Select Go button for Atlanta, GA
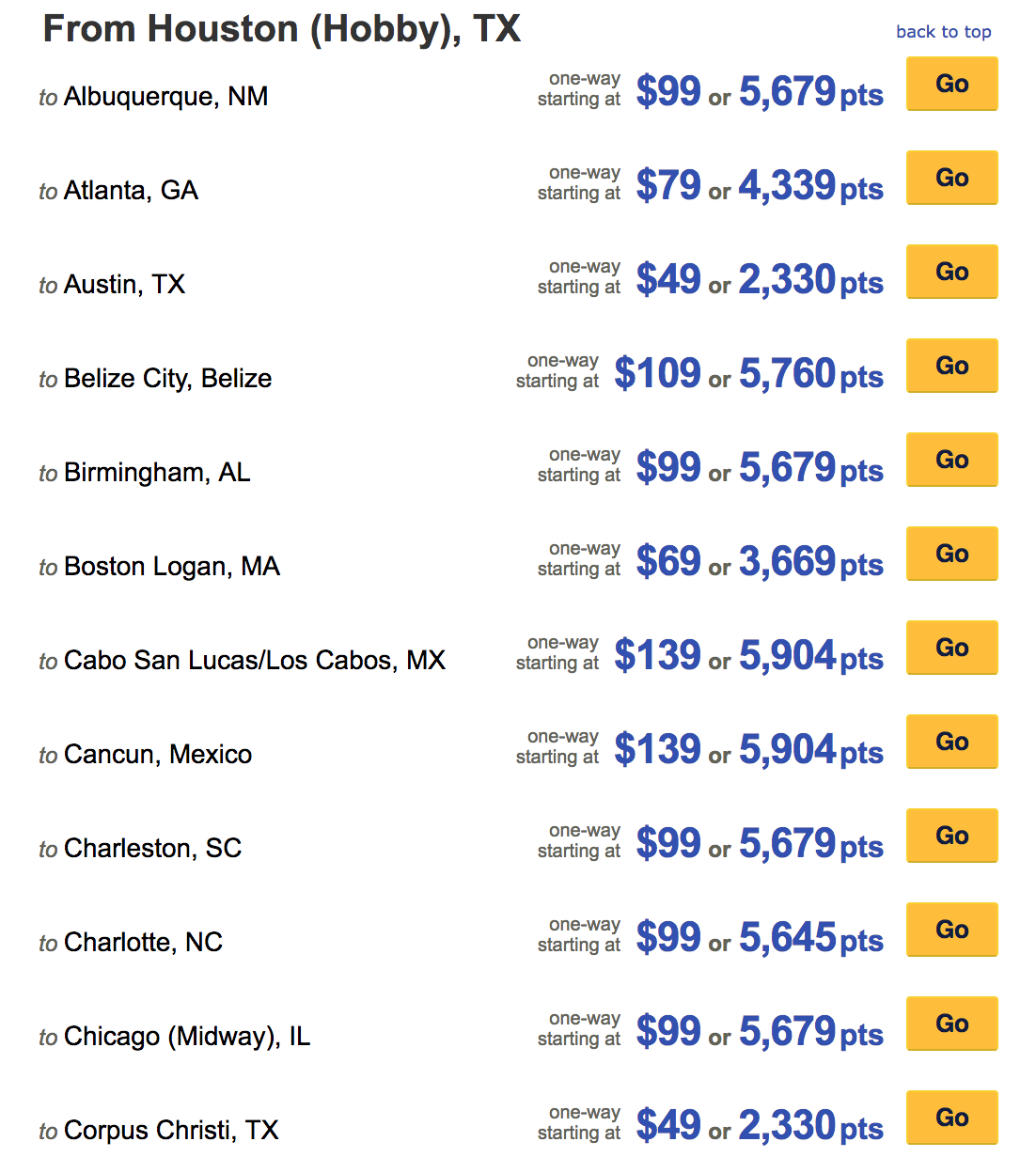This screenshot has width=1036, height=1173. click(951, 178)
